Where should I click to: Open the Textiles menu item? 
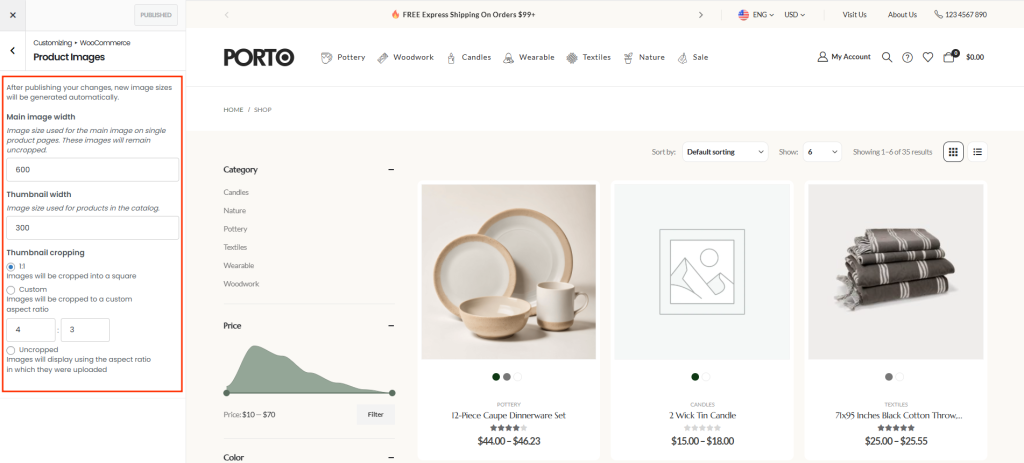coord(588,58)
